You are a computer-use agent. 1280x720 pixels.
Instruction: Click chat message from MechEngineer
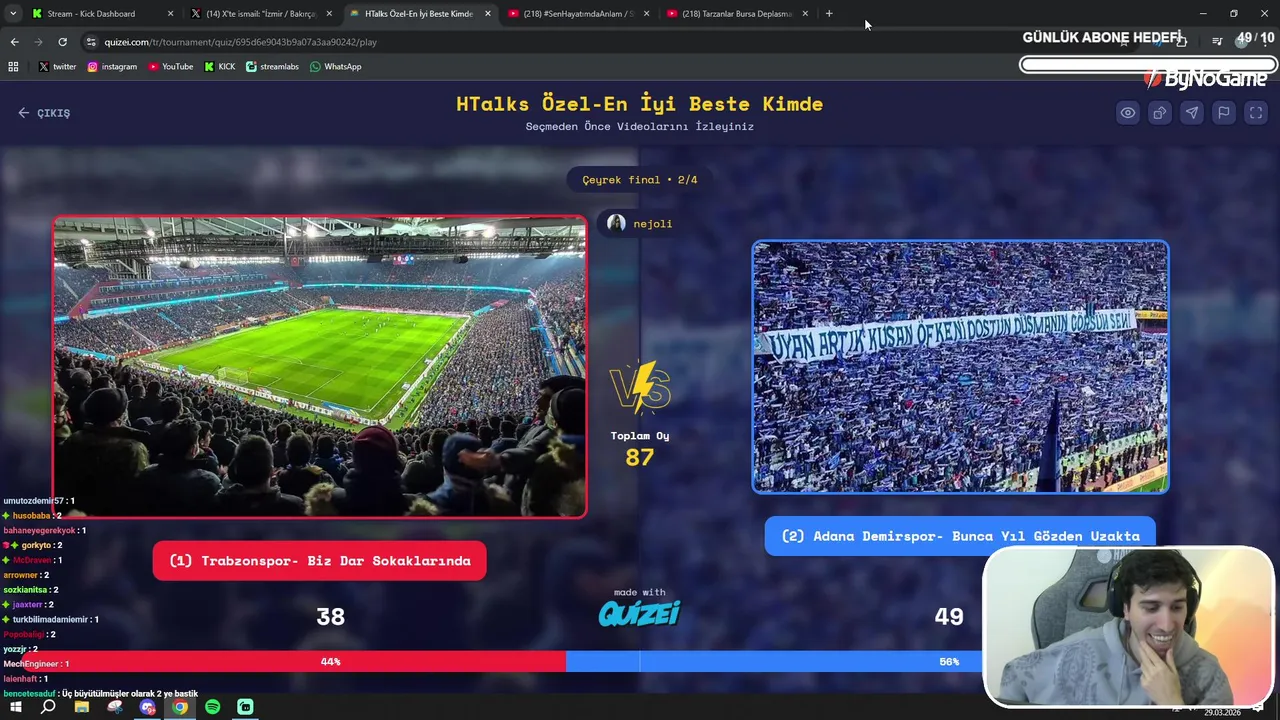pos(36,664)
